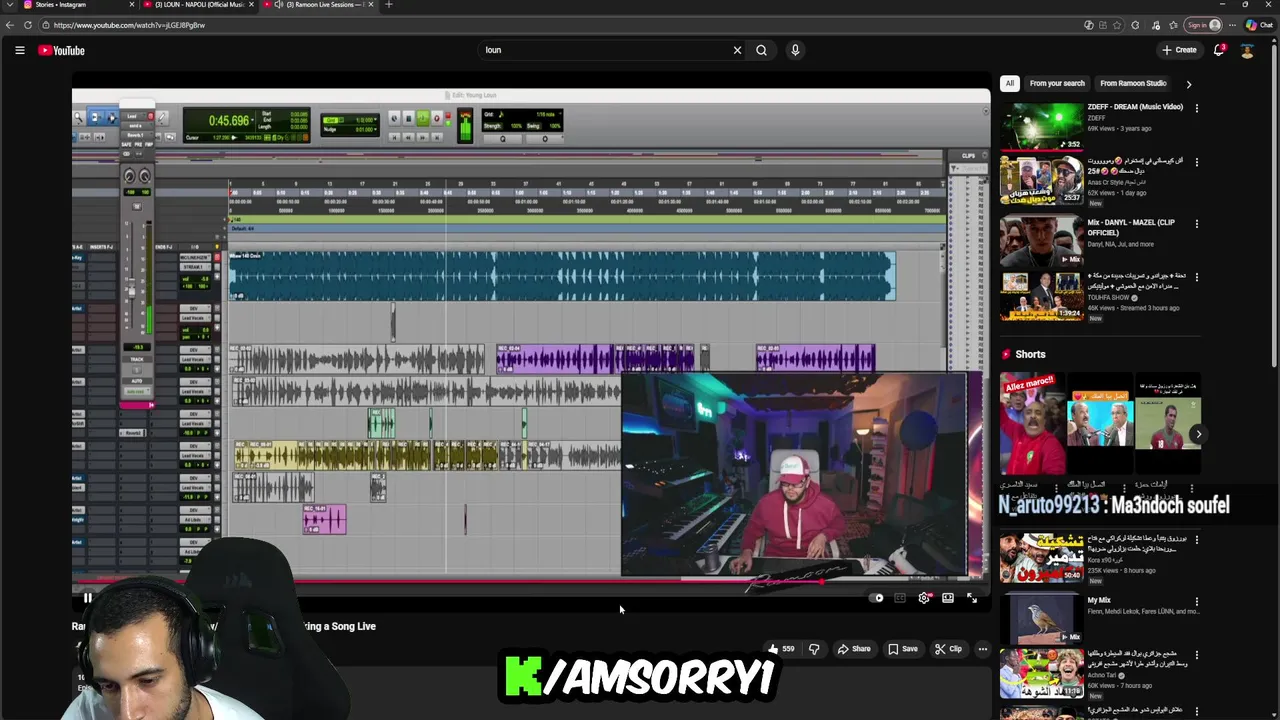
Task: Select the All filter chip
Action: pyautogui.click(x=1010, y=84)
